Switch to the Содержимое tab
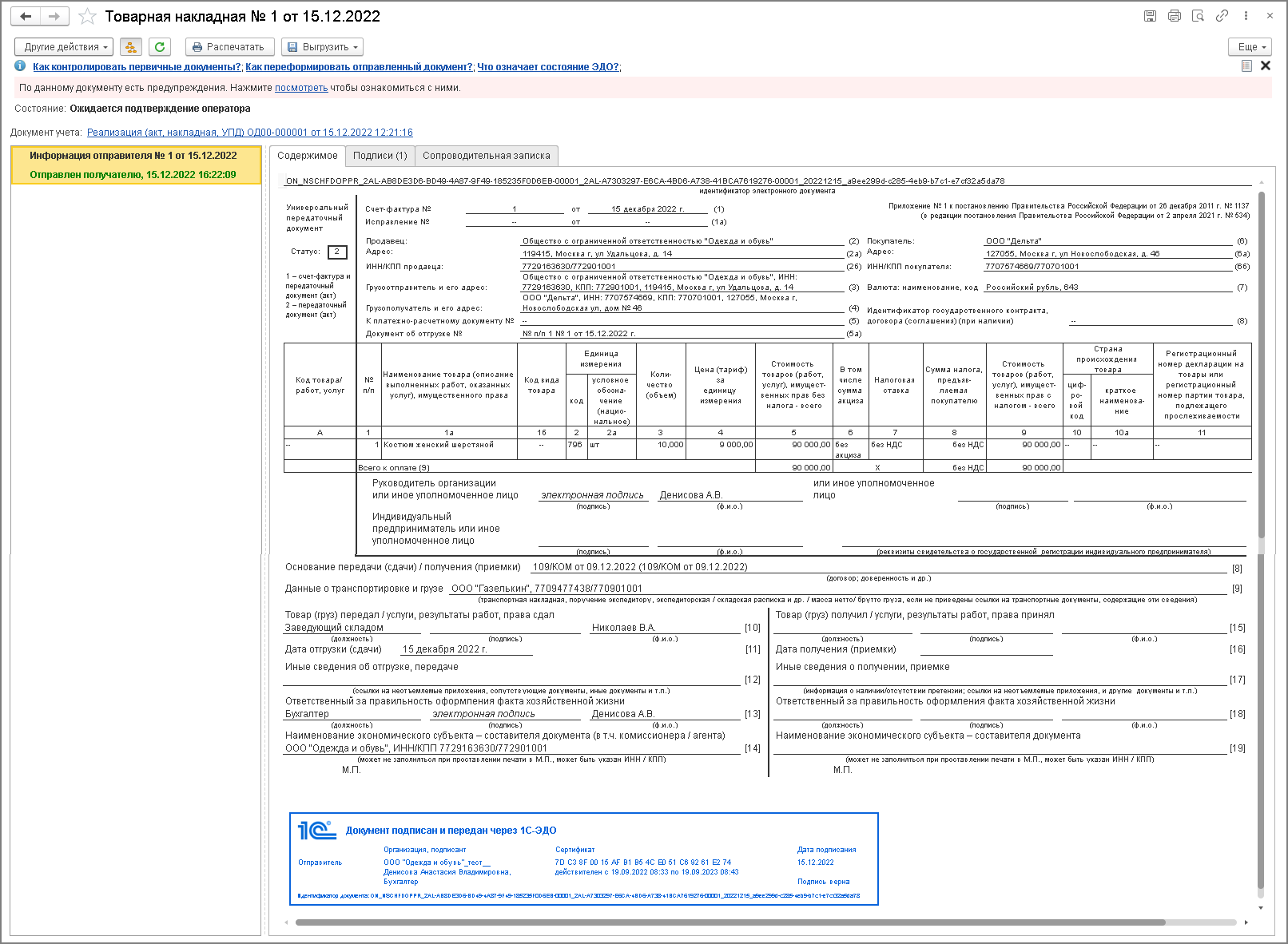The height and width of the screenshot is (944, 1288). 308,156
